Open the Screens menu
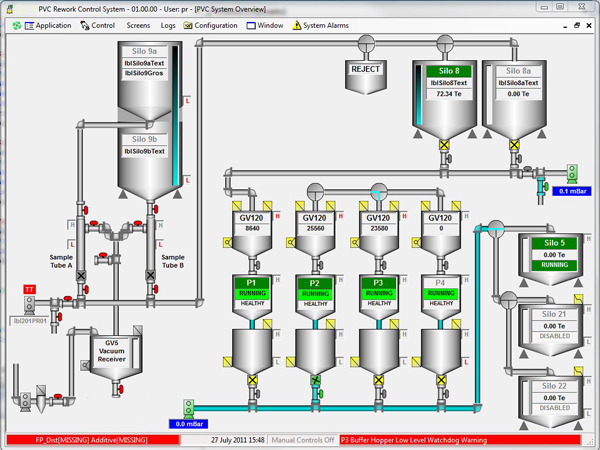The width and height of the screenshot is (600, 450). click(x=138, y=26)
